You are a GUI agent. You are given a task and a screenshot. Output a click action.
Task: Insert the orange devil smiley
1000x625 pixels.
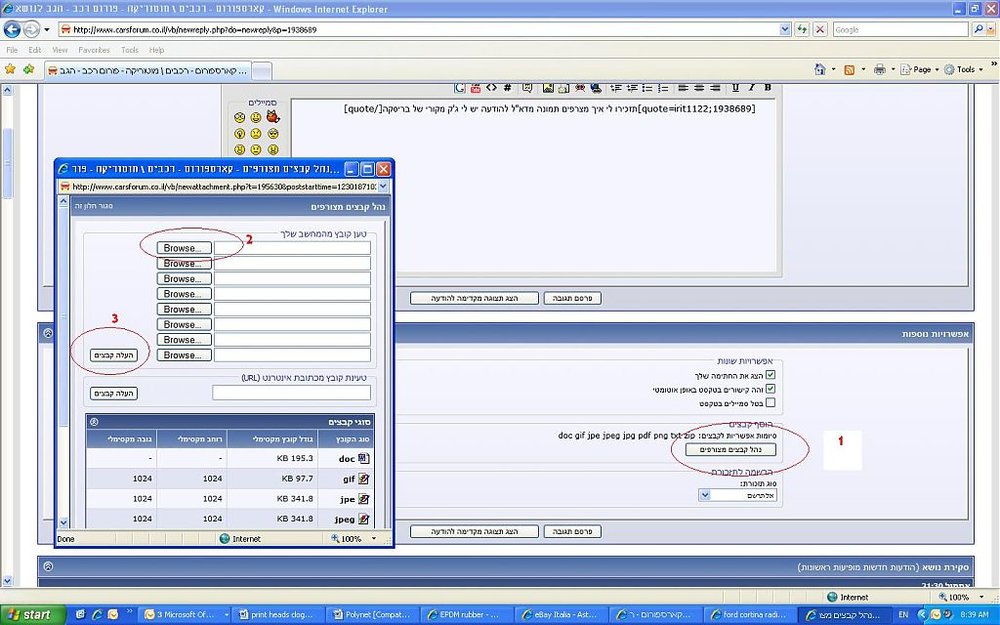(x=273, y=117)
